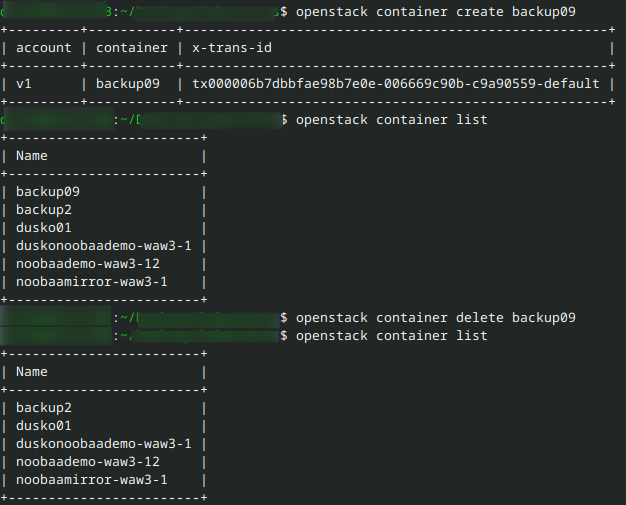The height and width of the screenshot is (505, 626).
Task: Click the 'container' column header
Action: (x=128, y=48)
